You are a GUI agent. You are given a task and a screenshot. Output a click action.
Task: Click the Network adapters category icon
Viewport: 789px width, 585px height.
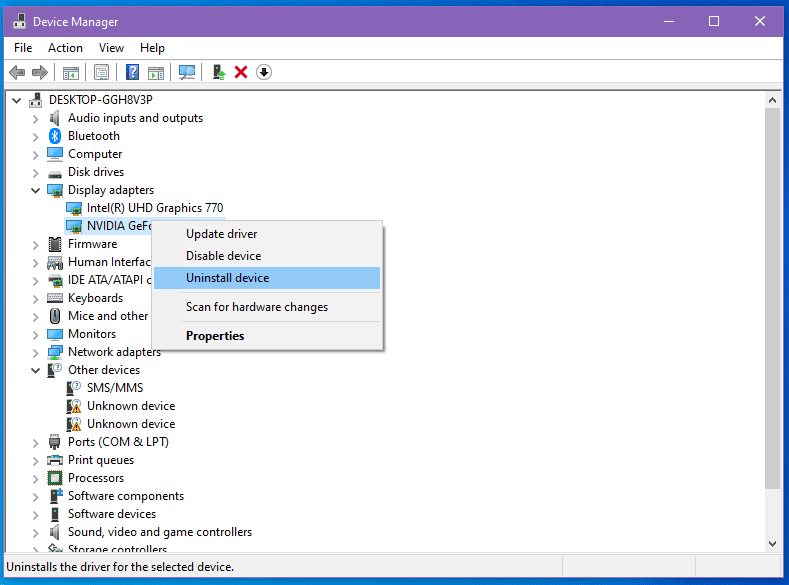(55, 352)
